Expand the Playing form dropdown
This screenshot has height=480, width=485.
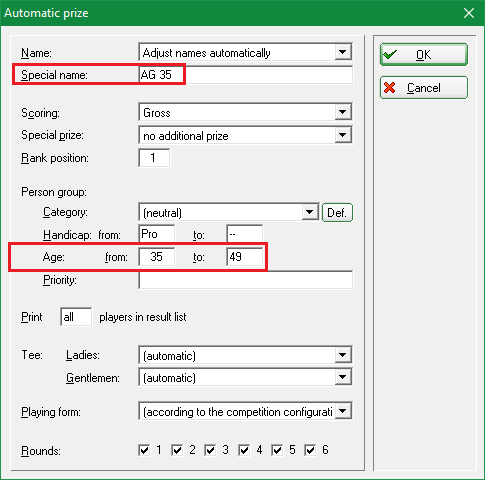[x=343, y=412]
